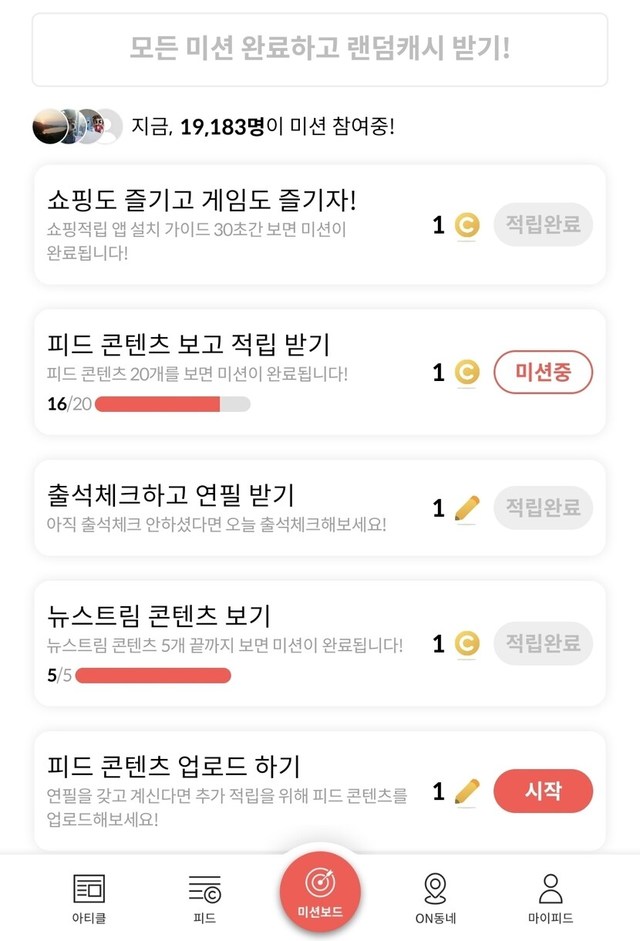Image resolution: width=640 pixels, height=941 pixels.
Task: Tap 적립완료 button for 출석체크 mission
Action: click(x=543, y=508)
